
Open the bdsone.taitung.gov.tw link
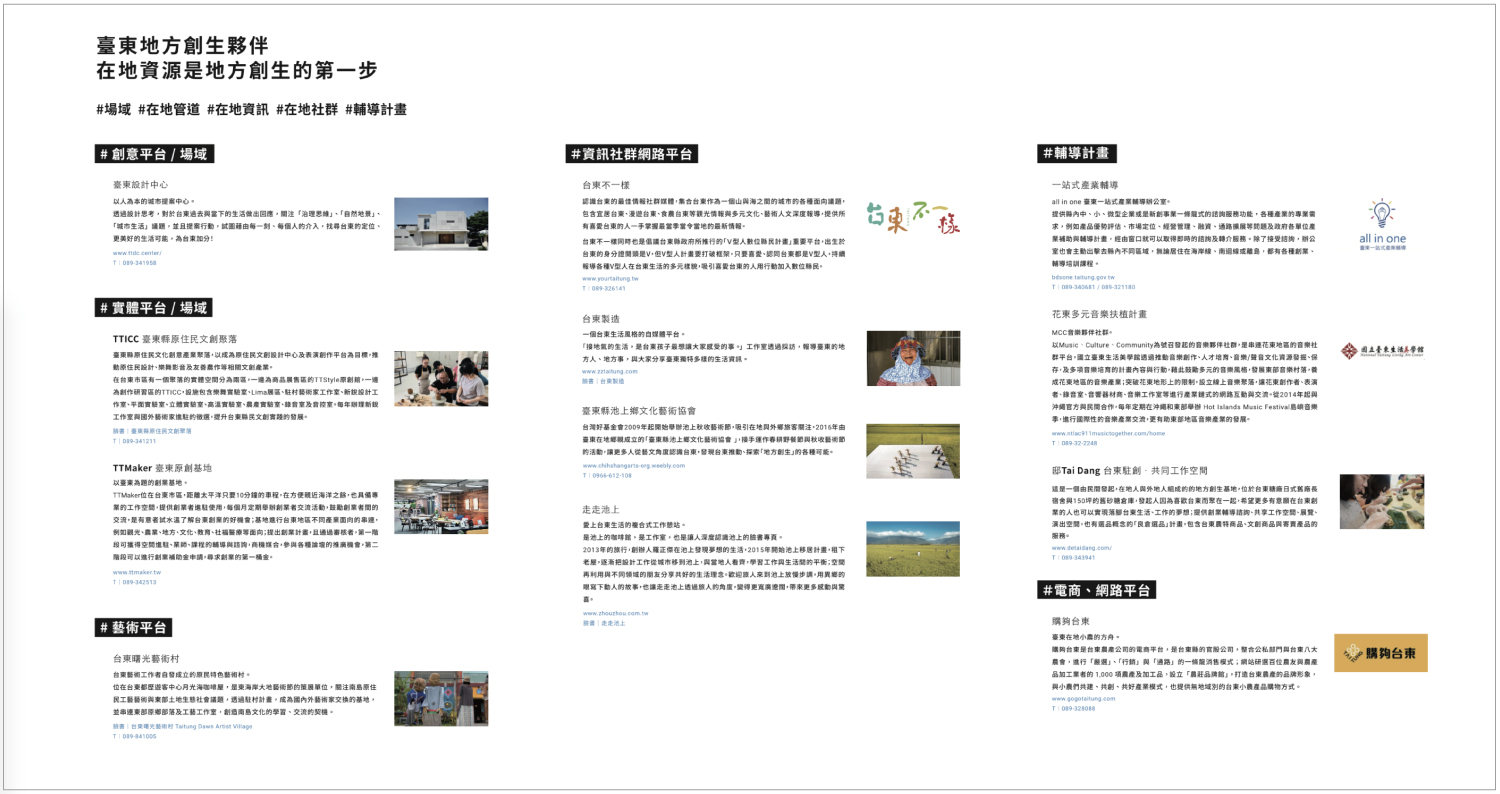(1083, 277)
